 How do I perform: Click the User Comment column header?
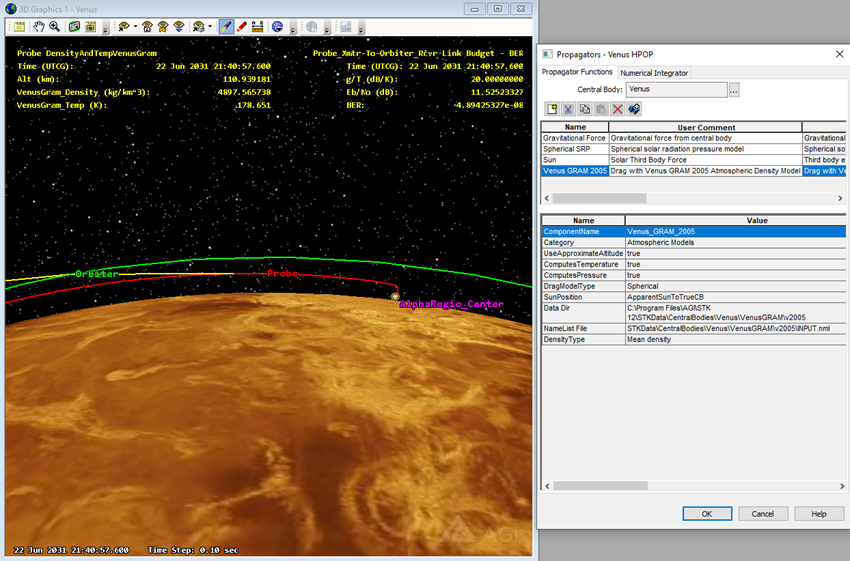(x=705, y=127)
